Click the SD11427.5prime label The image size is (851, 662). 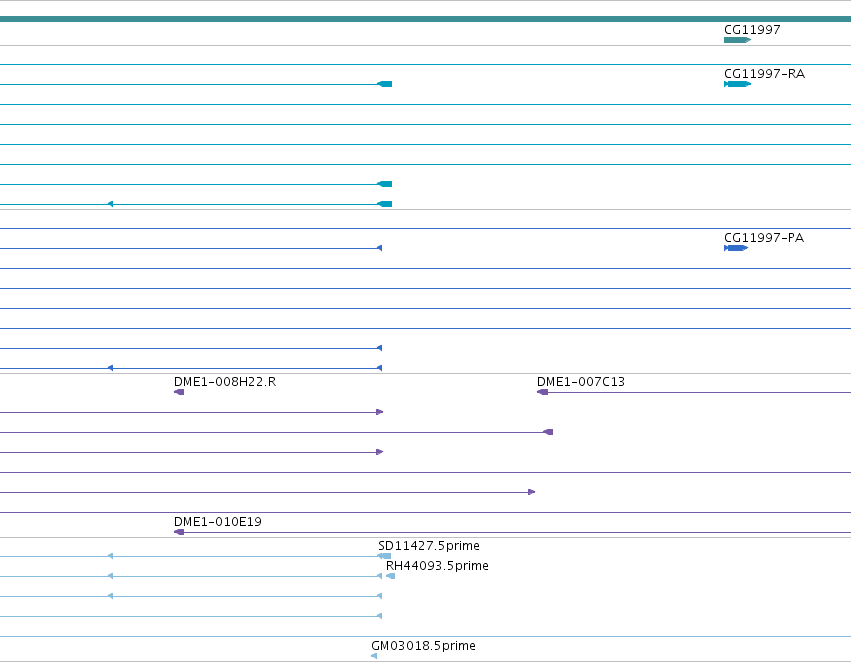[429, 546]
